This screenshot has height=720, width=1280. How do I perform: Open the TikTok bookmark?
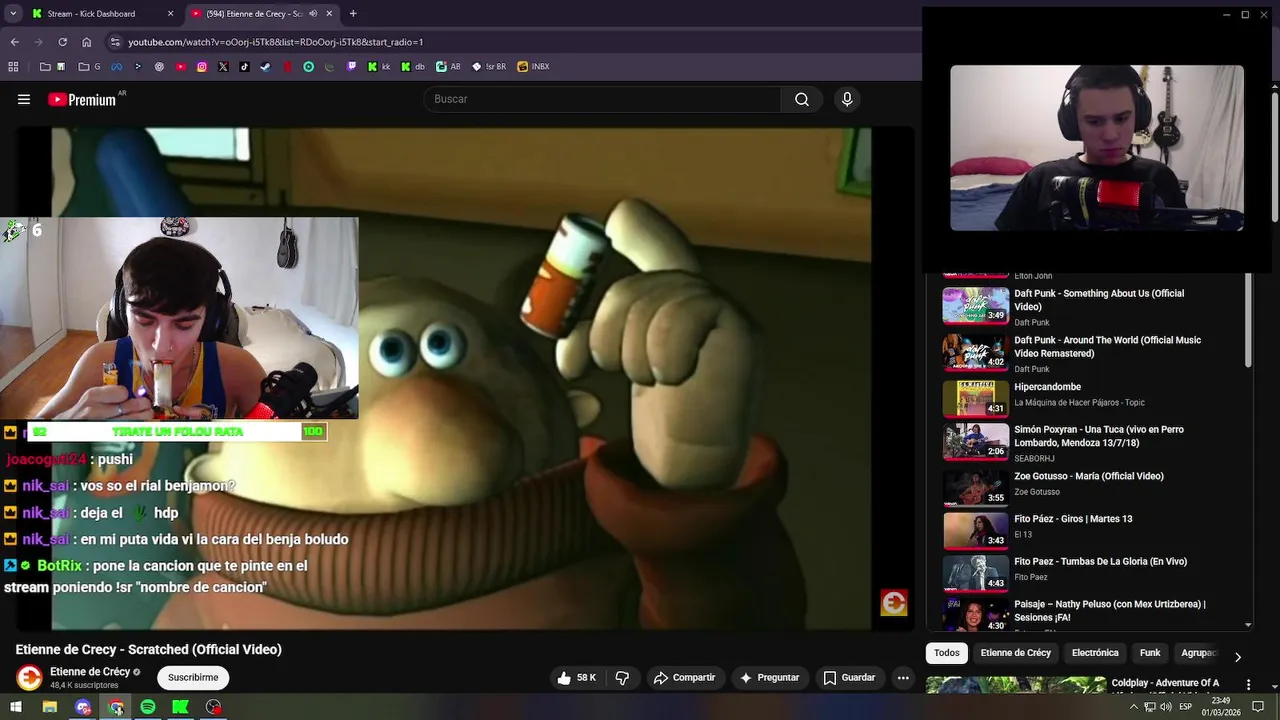tap(244, 67)
